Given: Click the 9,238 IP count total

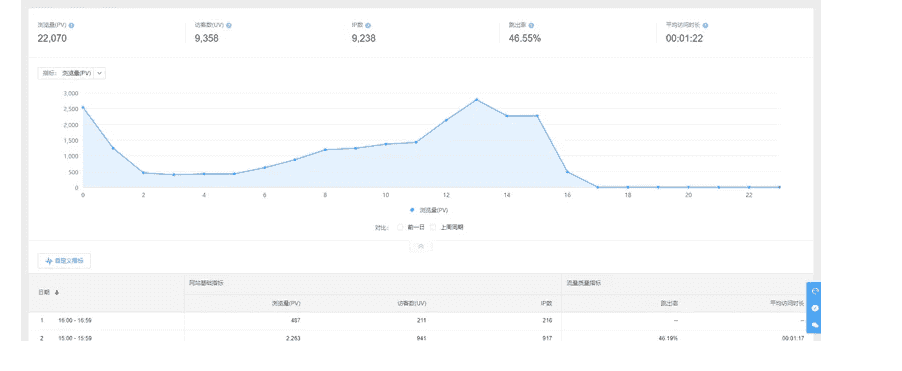Looking at the screenshot, I should coord(364,39).
